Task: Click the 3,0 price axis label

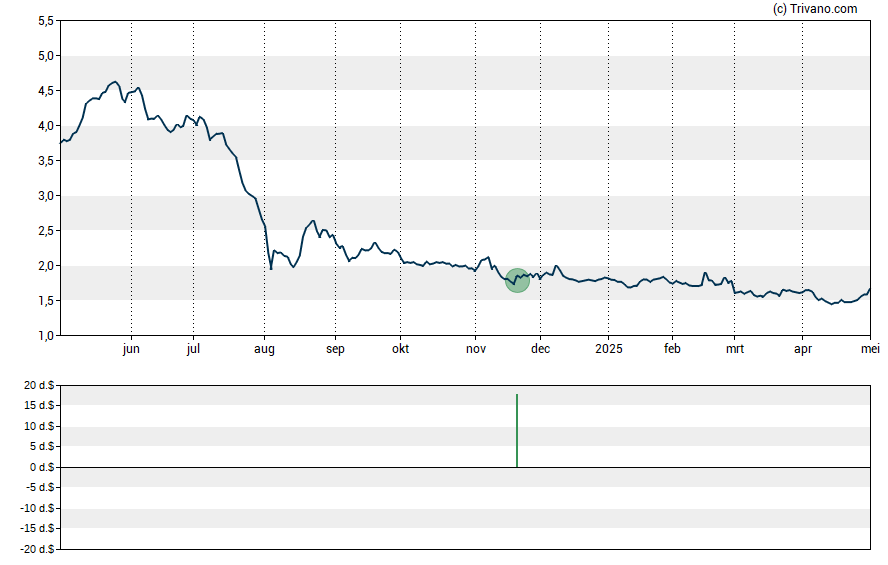Action: pyautogui.click(x=46, y=196)
